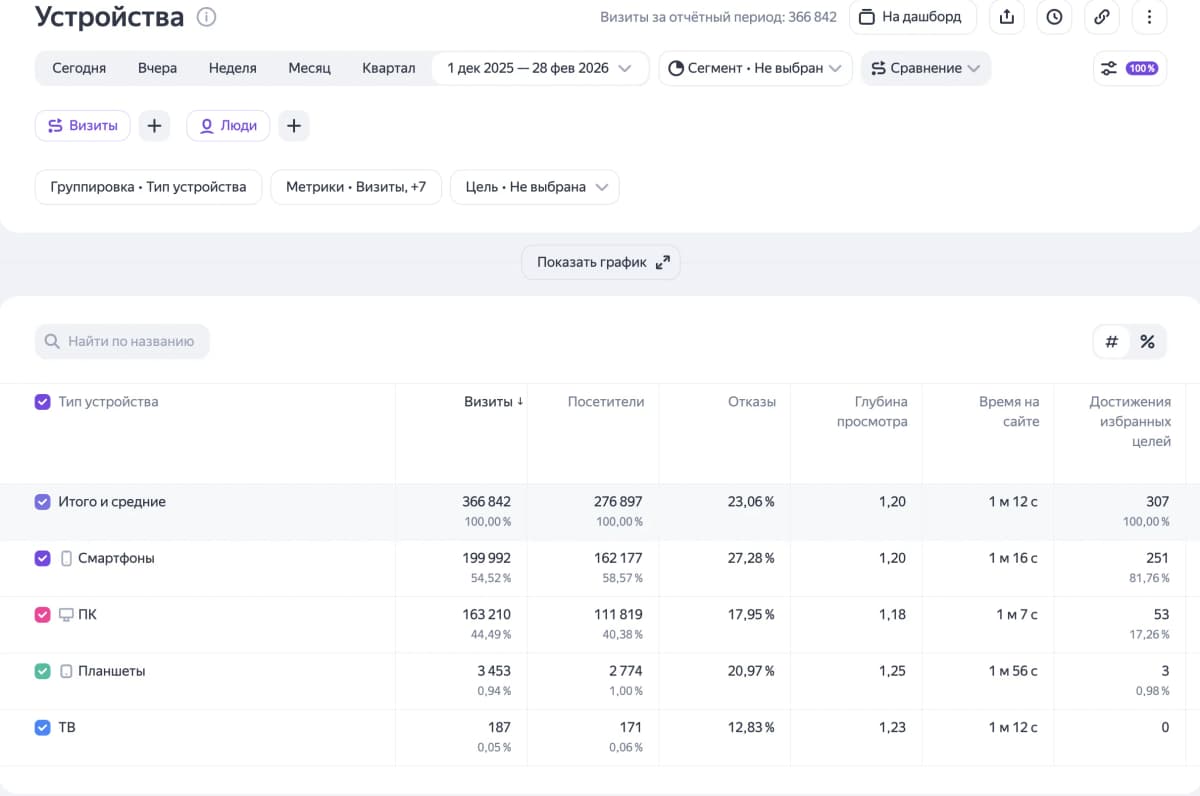The height and width of the screenshot is (796, 1200).
Task: Copy report link using the chain icon
Action: pyautogui.click(x=1101, y=17)
